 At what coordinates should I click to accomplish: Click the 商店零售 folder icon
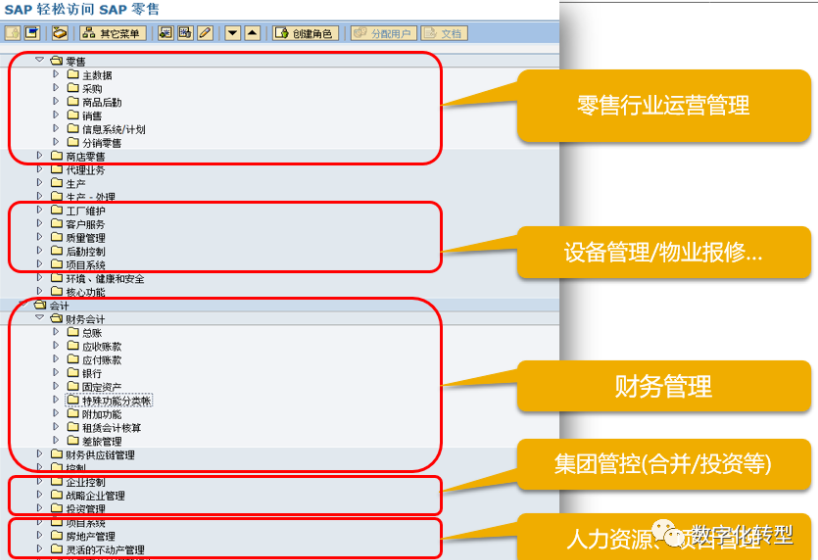click(x=57, y=156)
